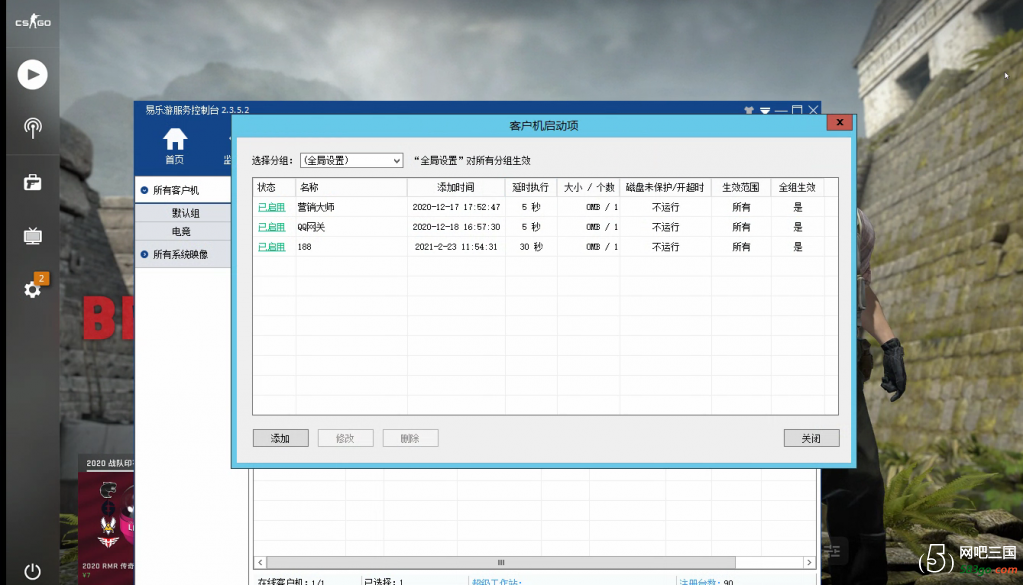Click the 删除 button
Screen dimensions: 1023x585
[x=410, y=438]
